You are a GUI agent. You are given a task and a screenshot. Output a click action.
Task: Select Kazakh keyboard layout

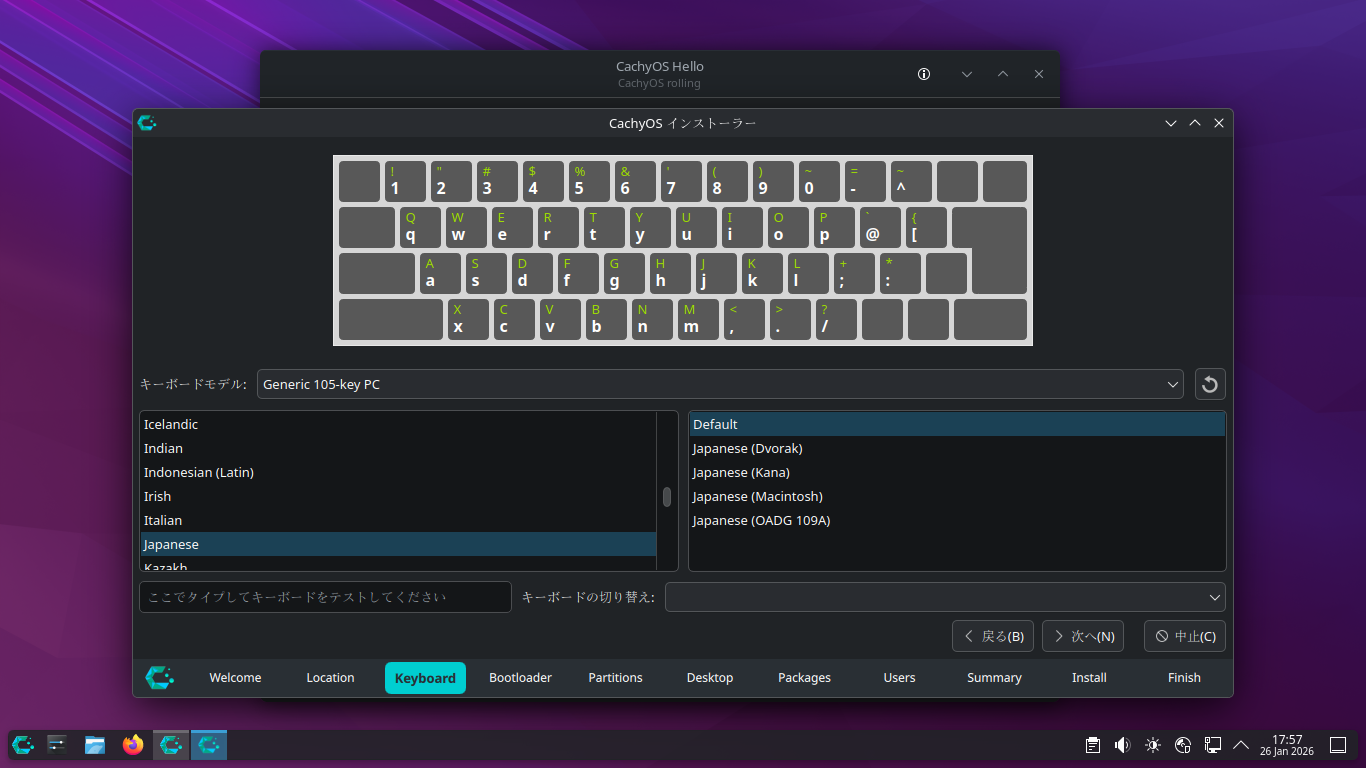pos(398,566)
